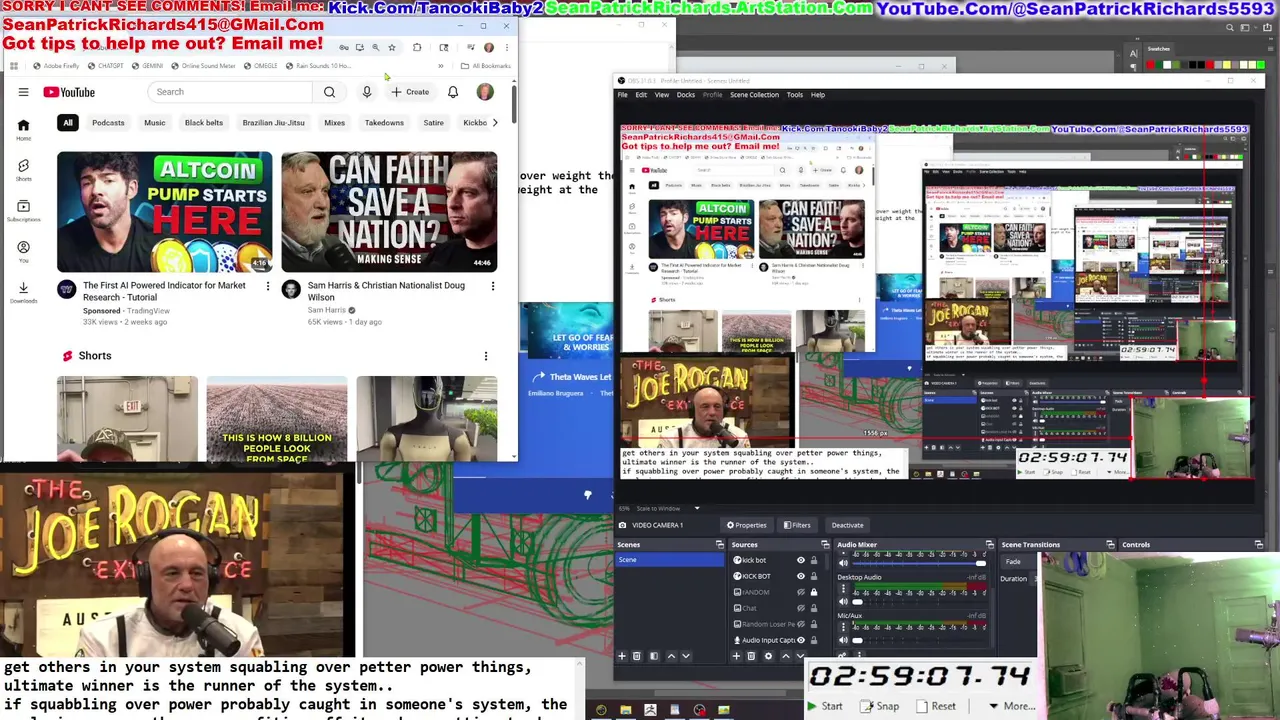Hide the Audio Input Capture source
The width and height of the screenshot is (1280, 720).
(801, 640)
